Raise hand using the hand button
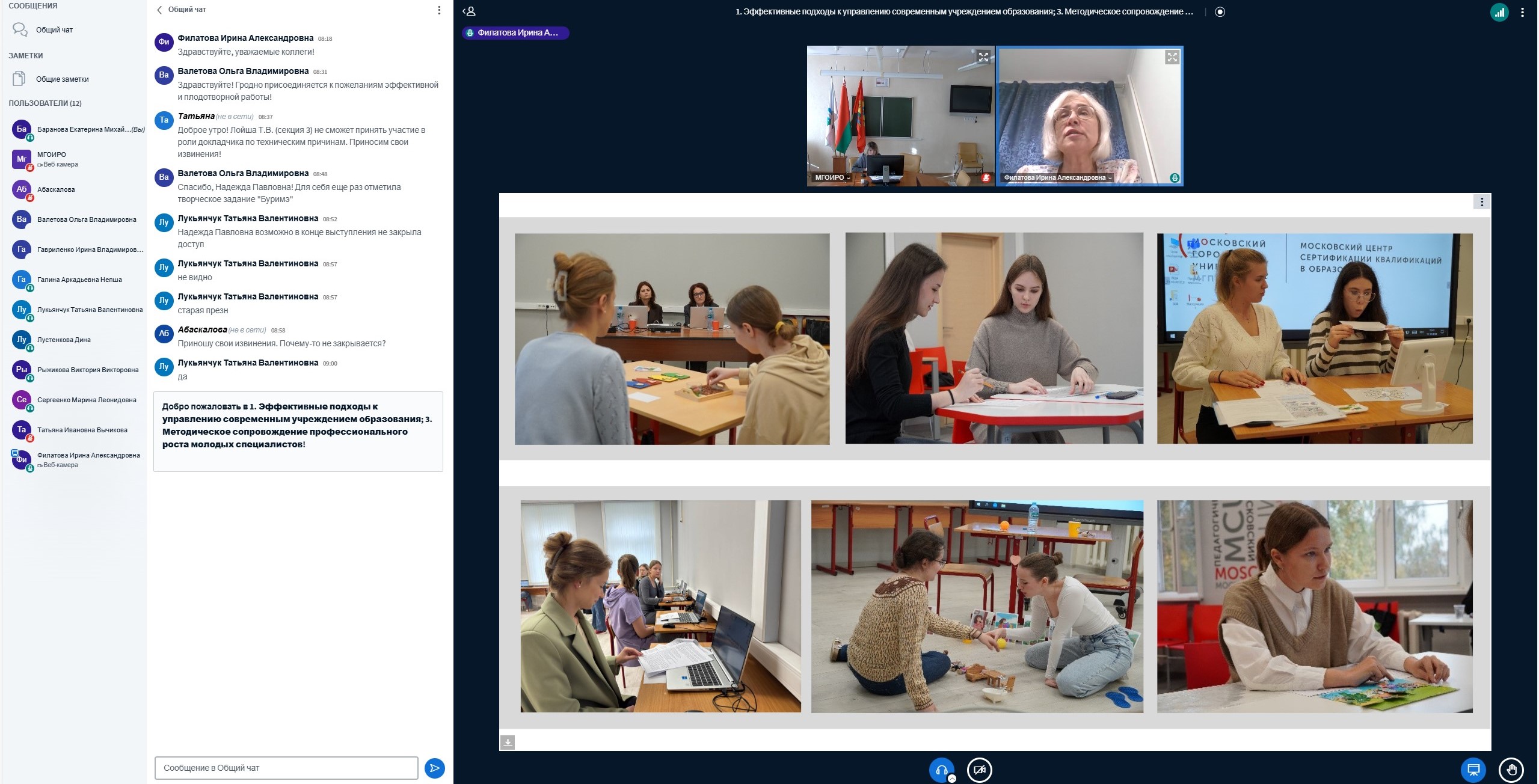Viewport: 1539px width, 784px height. [1511, 770]
